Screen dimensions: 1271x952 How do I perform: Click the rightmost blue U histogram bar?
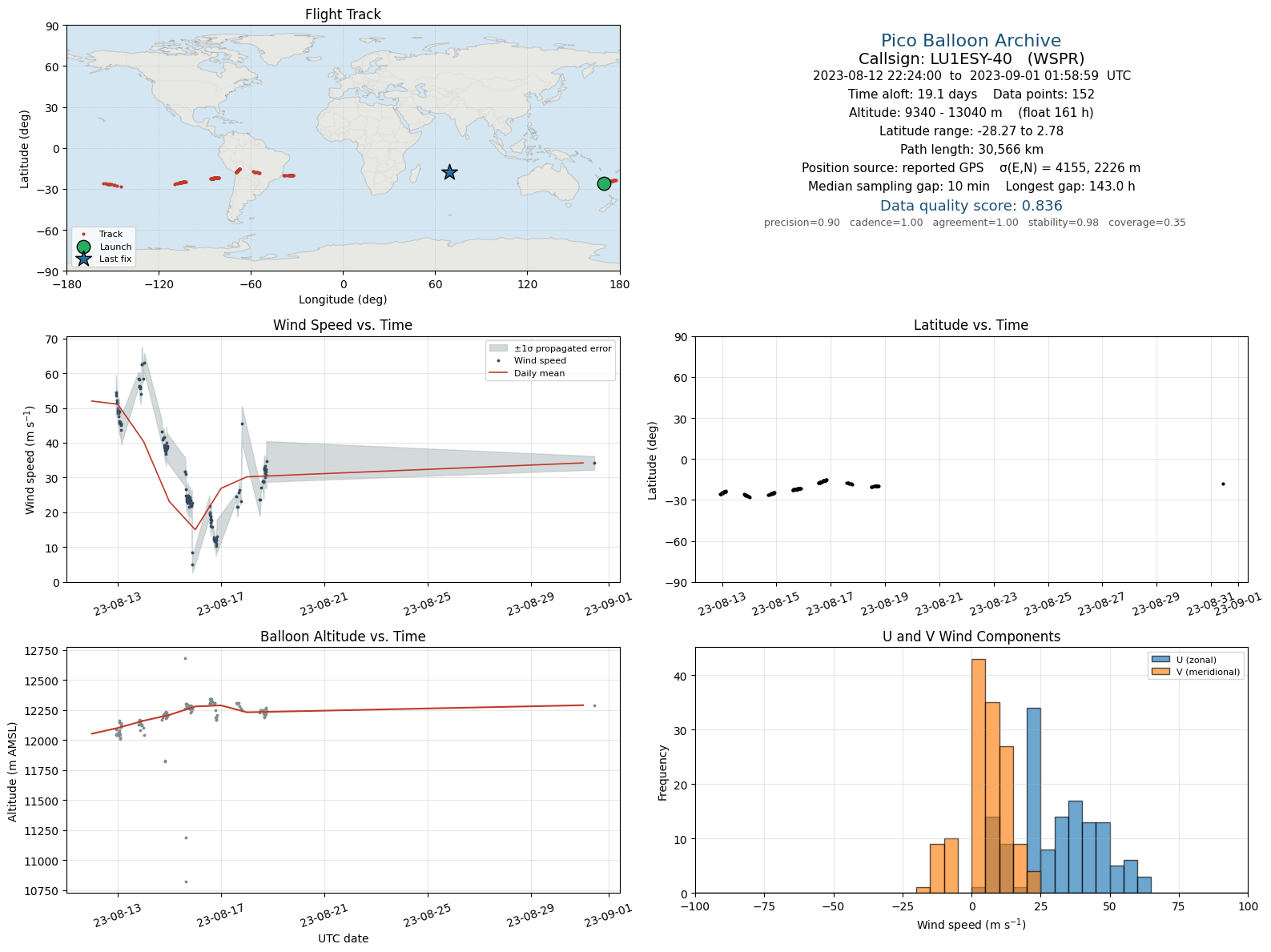pos(1144,885)
